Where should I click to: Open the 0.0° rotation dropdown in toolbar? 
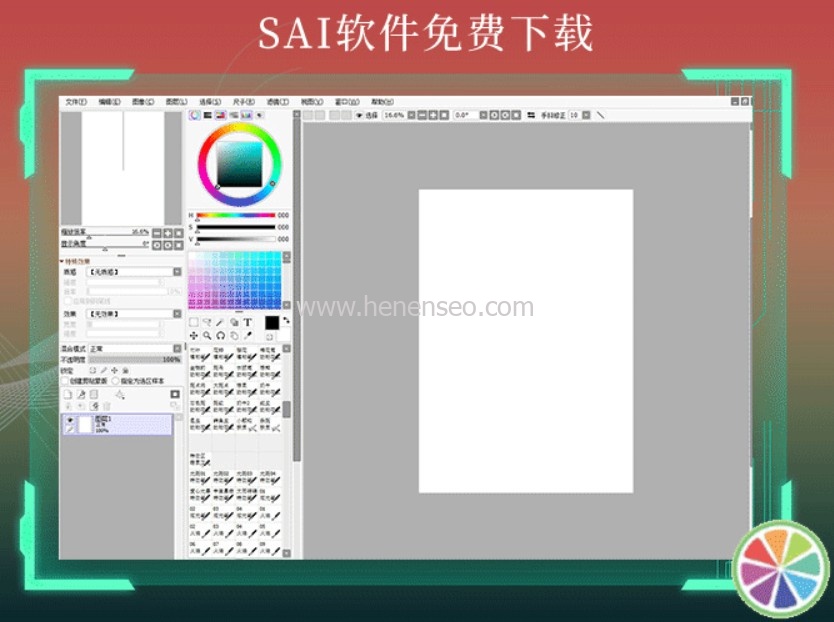click(483, 115)
